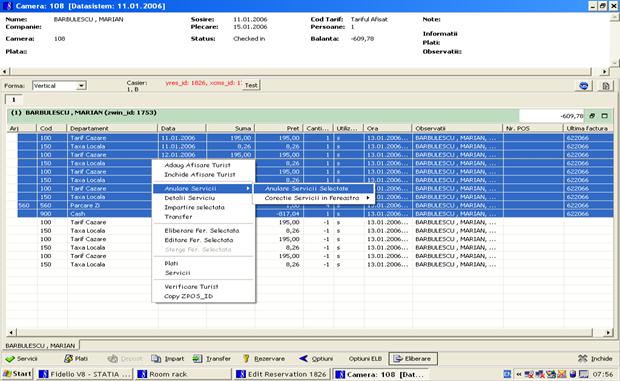Select the Parcare Zi row with code 560
This screenshot has width=620, height=381.
click(x=316, y=206)
